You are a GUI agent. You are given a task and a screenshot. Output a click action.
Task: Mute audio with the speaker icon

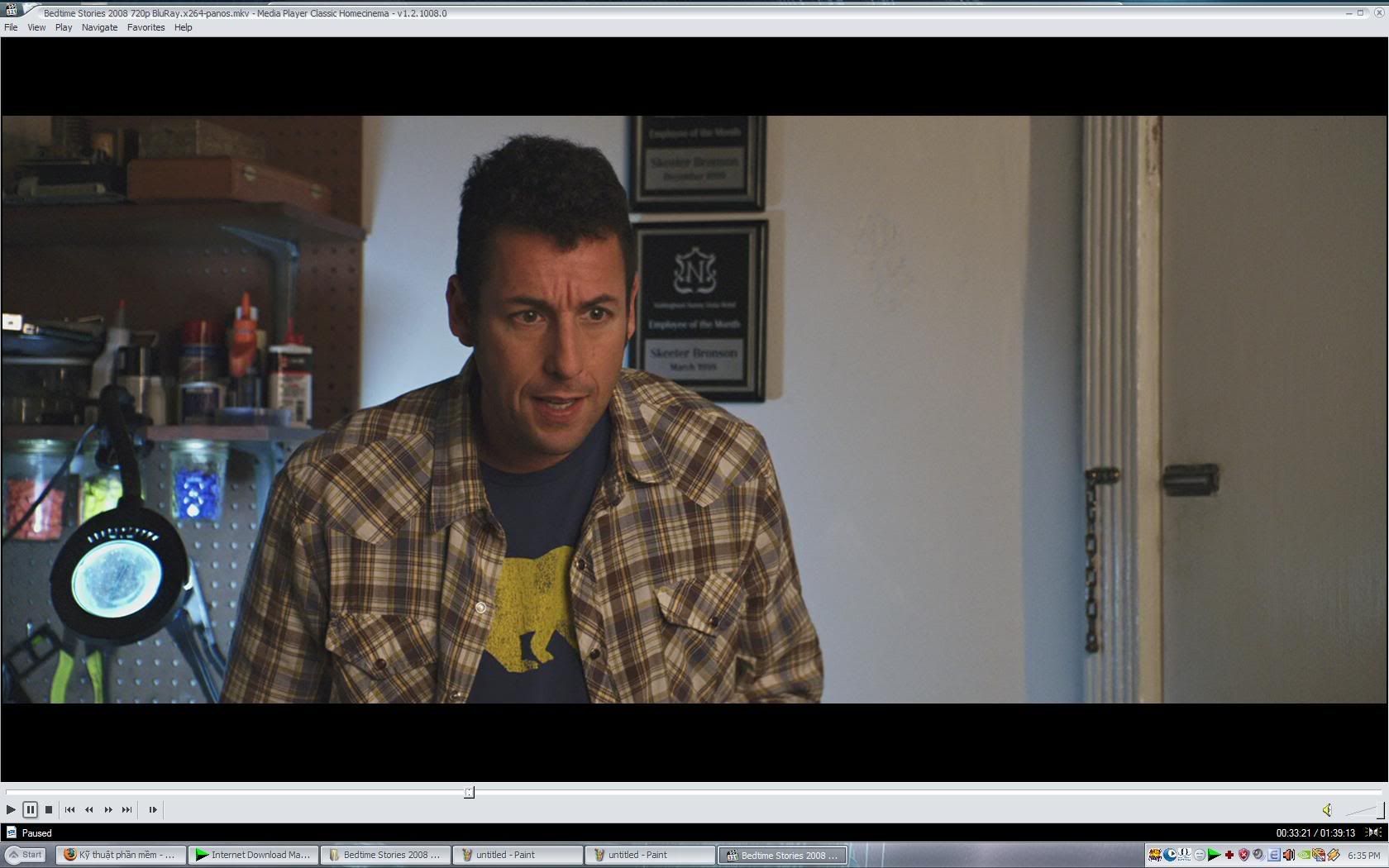coord(1328,810)
